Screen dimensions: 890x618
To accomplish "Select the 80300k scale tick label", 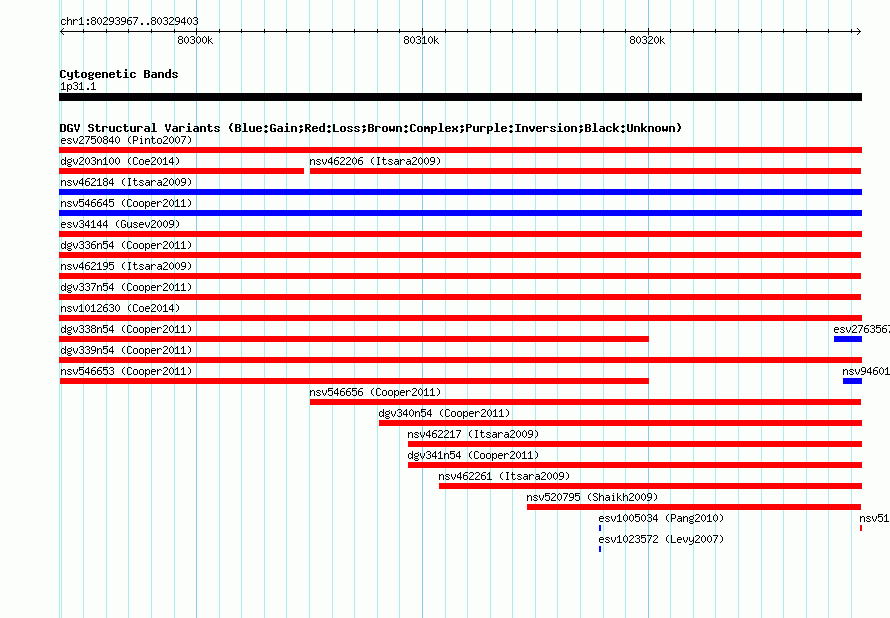I will 195,40.
